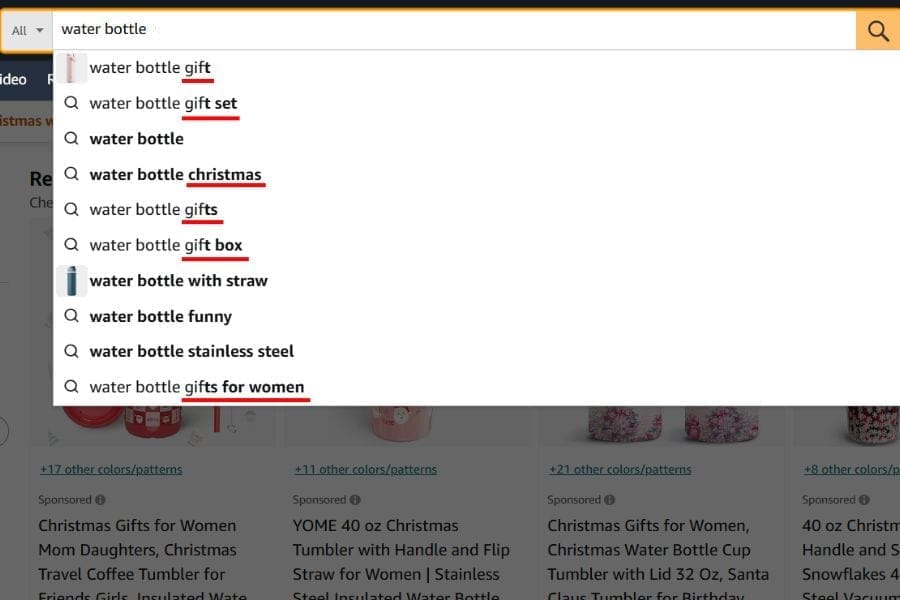Viewport: 900px width, 600px height.
Task: Choose the "water bottle christmas" suggestion
Action: coord(175,174)
